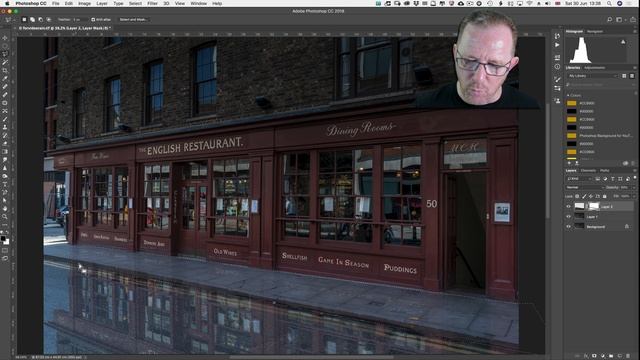Open the Actions panel play icon

[558, 45]
